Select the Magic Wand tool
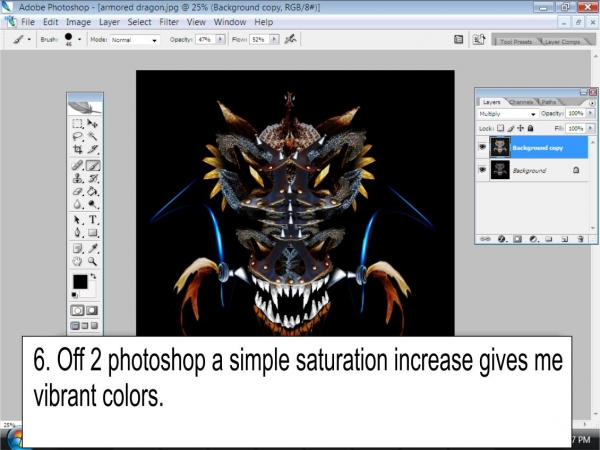 [92, 136]
